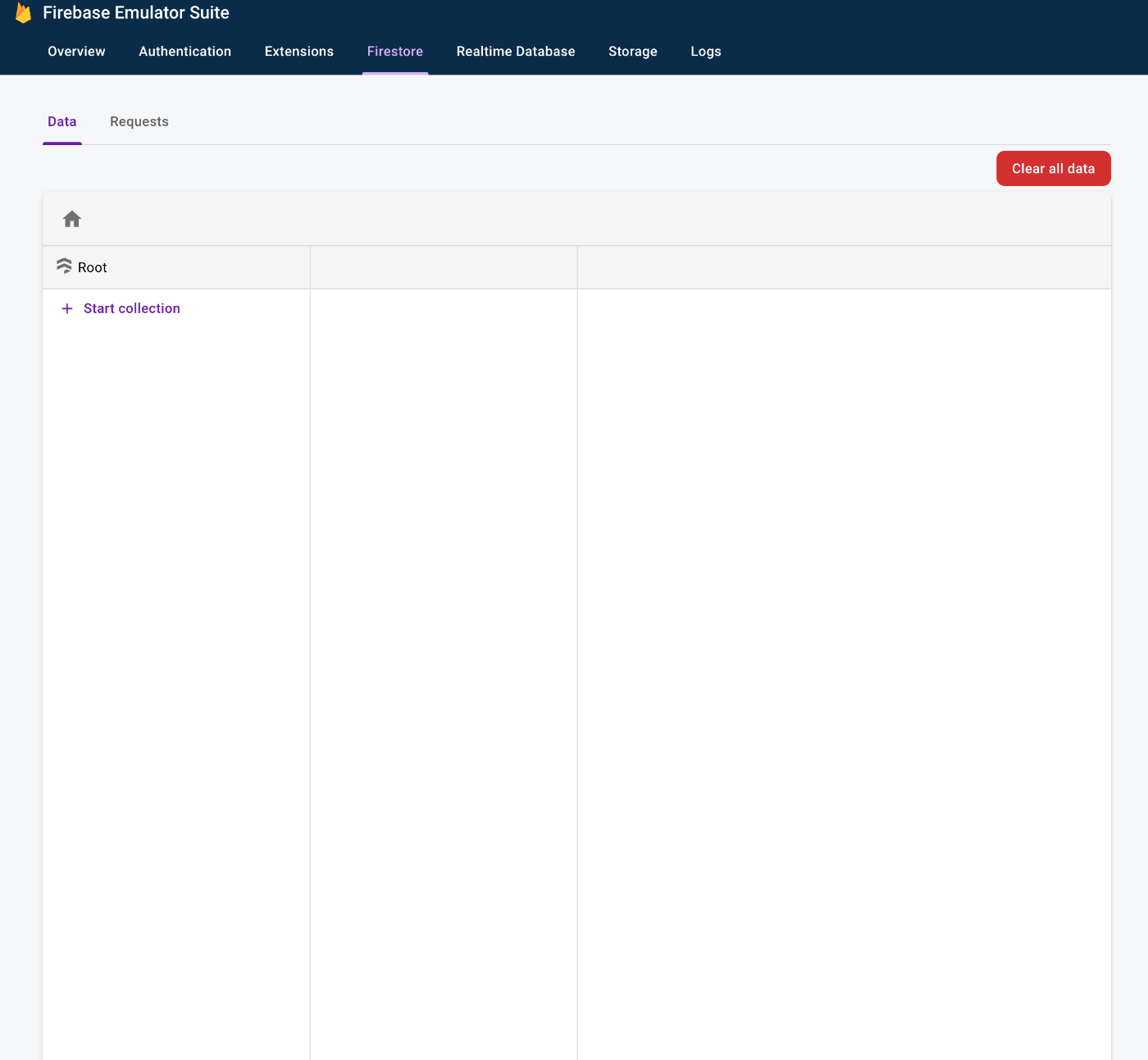Open the Storage tab

pos(633,52)
